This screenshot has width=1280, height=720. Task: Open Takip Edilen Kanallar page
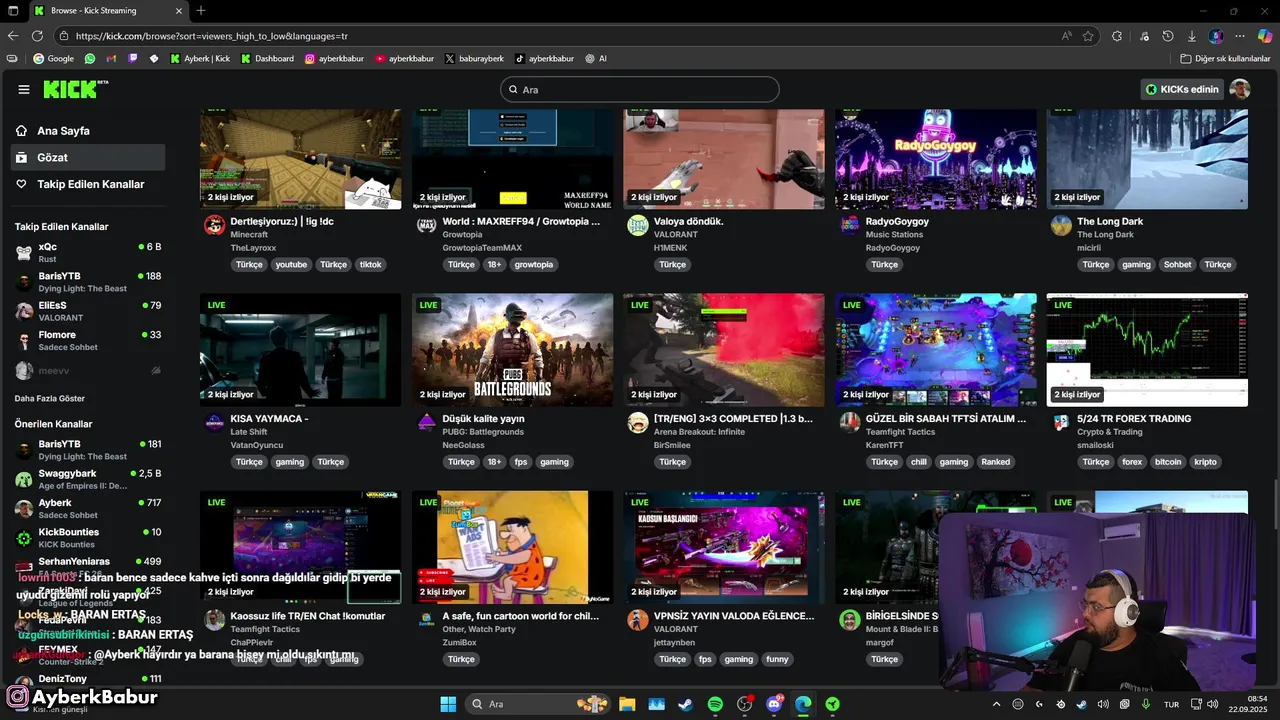88,184
